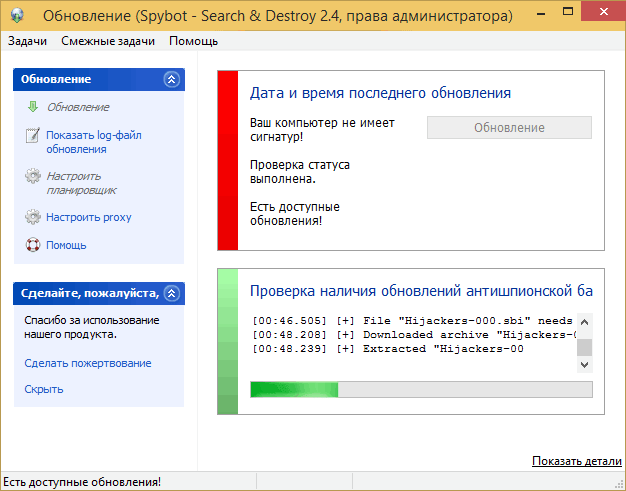
Task: Click the Spybot globe icon in title bar
Action: pos(17,15)
